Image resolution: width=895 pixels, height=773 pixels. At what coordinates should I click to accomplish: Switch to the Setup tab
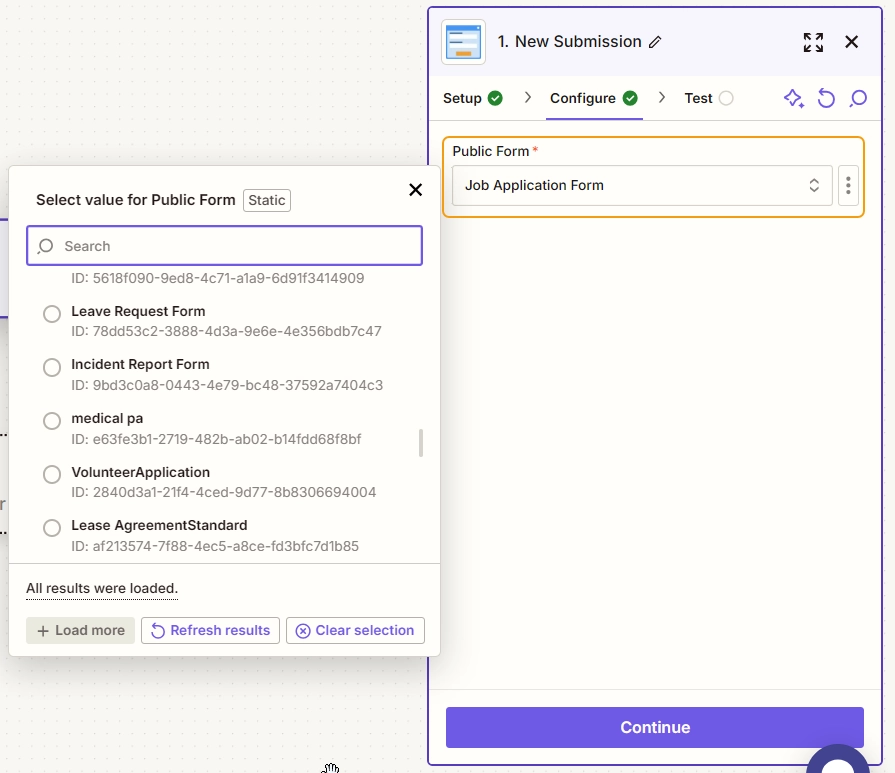click(473, 98)
